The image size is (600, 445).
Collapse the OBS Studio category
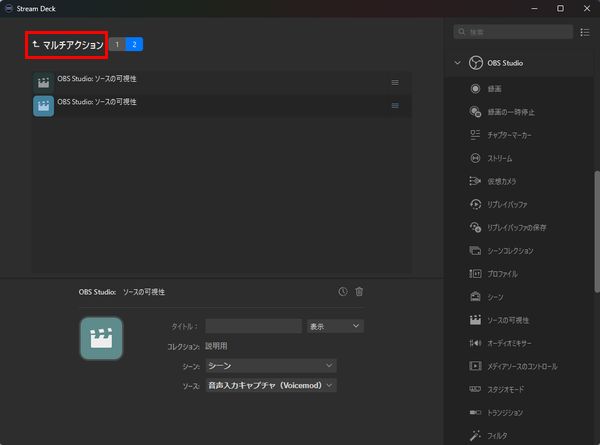[458, 63]
